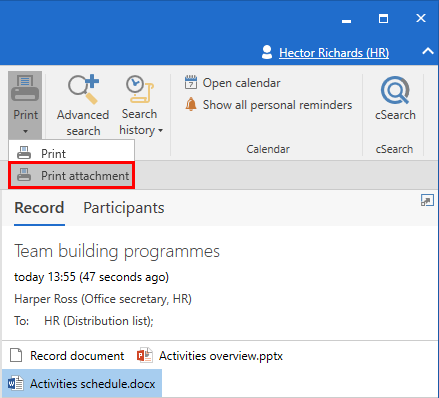
Task: Switch to the Record tab
Action: [x=39, y=208]
